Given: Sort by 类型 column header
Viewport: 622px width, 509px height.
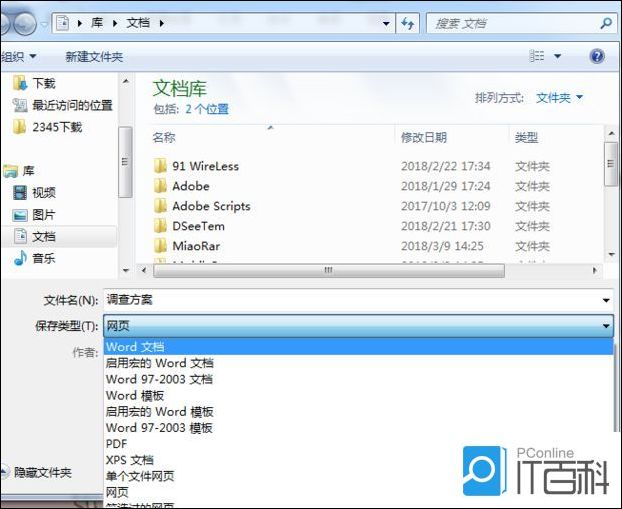Looking at the screenshot, I should click(x=526, y=138).
